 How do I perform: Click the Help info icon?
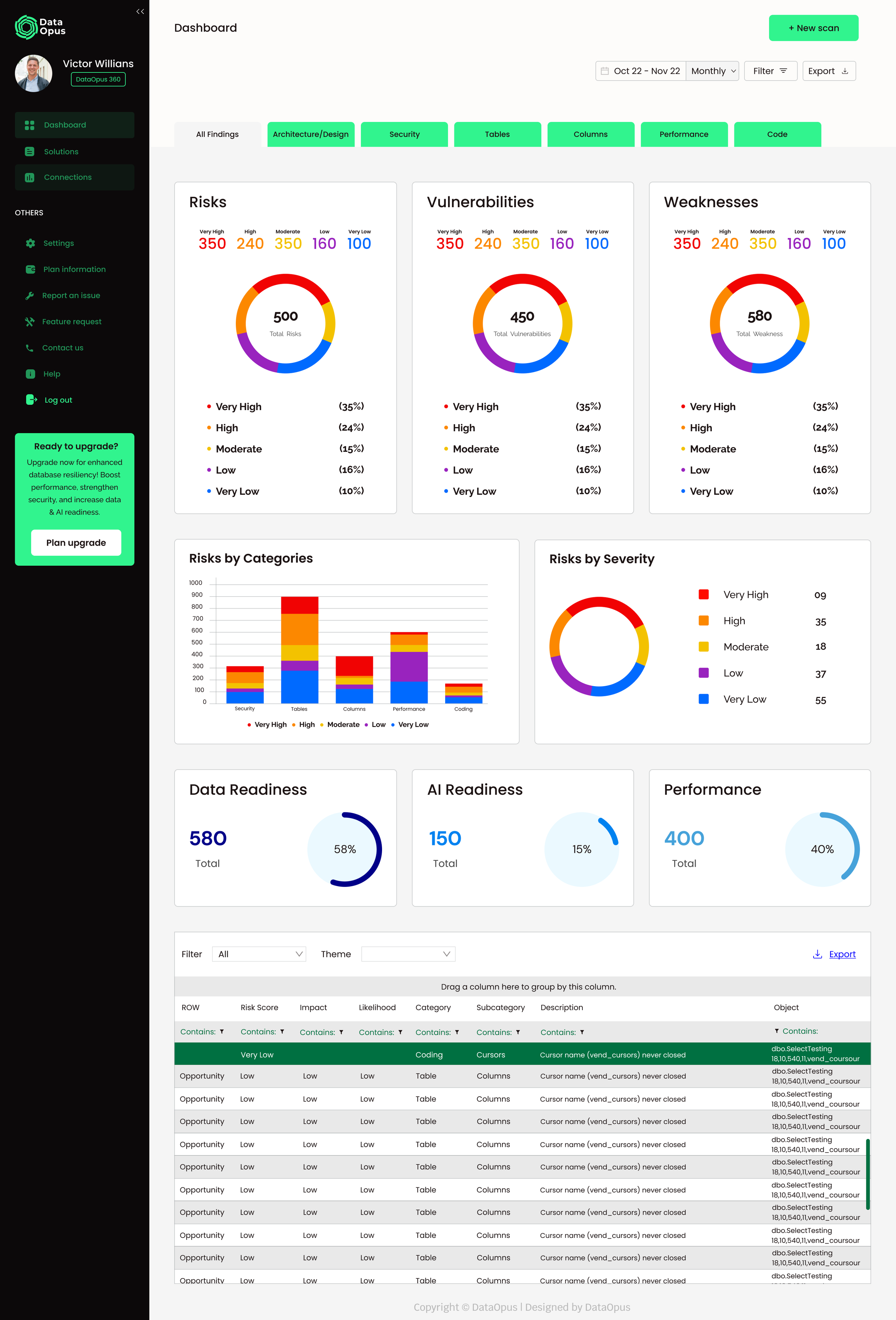click(30, 374)
